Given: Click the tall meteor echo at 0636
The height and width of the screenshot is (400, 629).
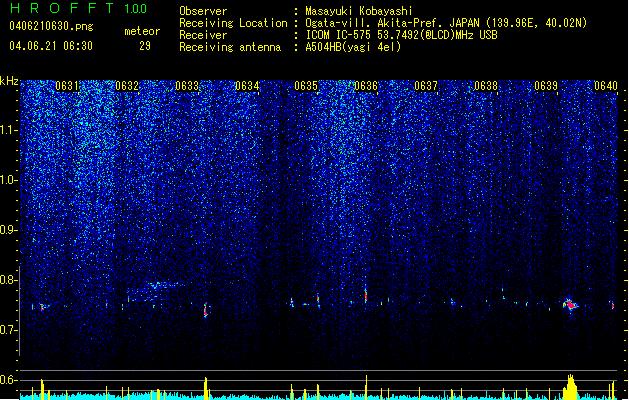Looking at the screenshot, I should tap(366, 295).
